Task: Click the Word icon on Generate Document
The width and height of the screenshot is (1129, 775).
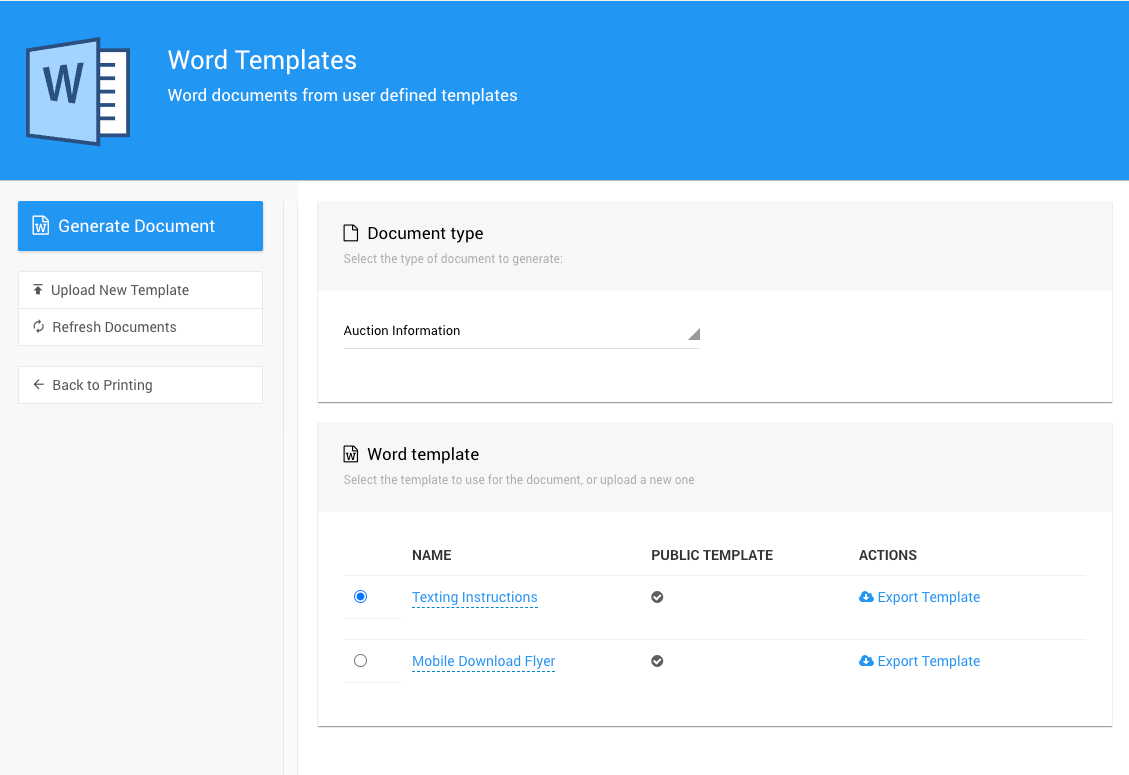Action: coord(41,226)
